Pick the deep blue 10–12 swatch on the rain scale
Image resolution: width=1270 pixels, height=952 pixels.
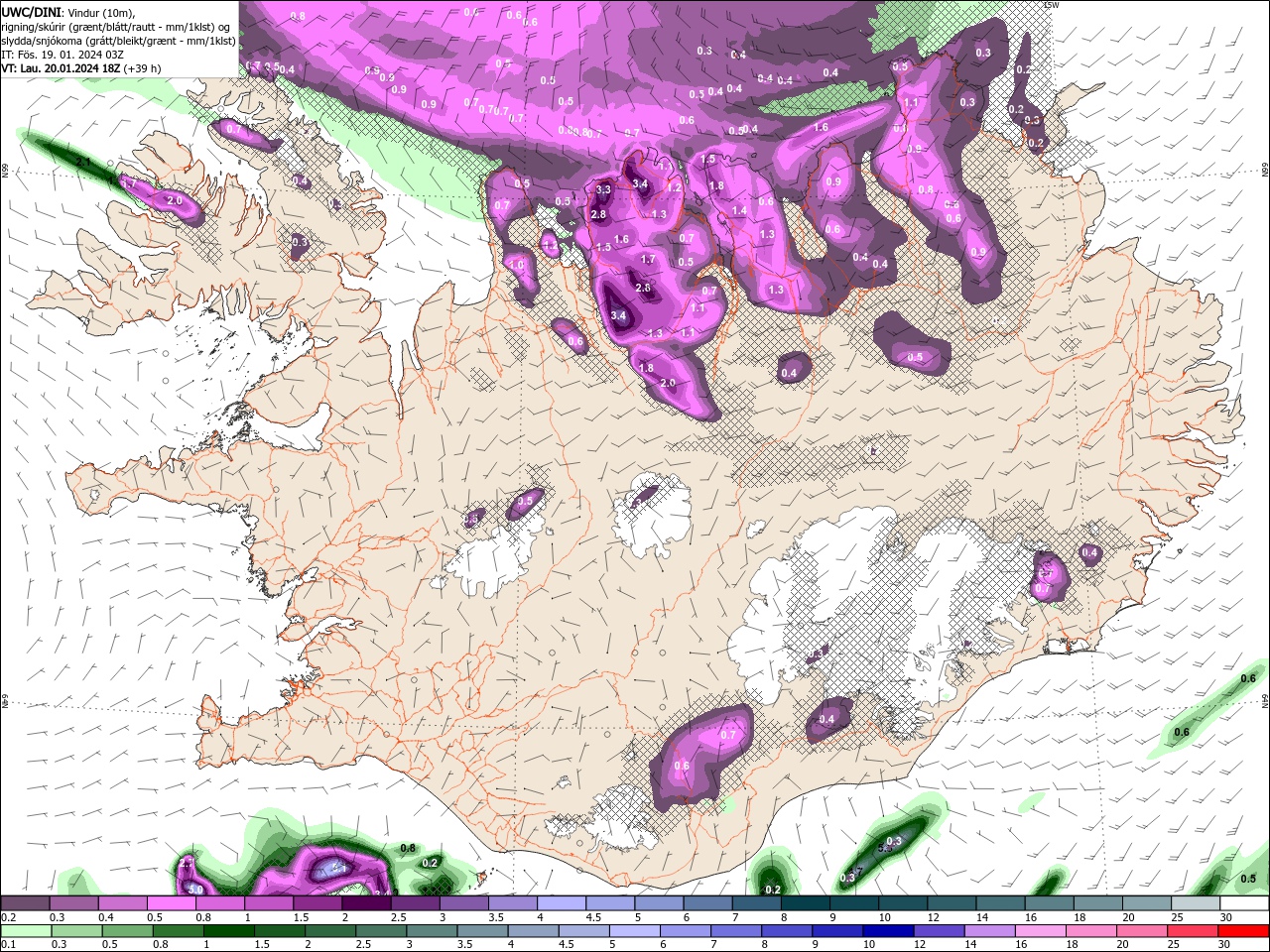point(888,931)
